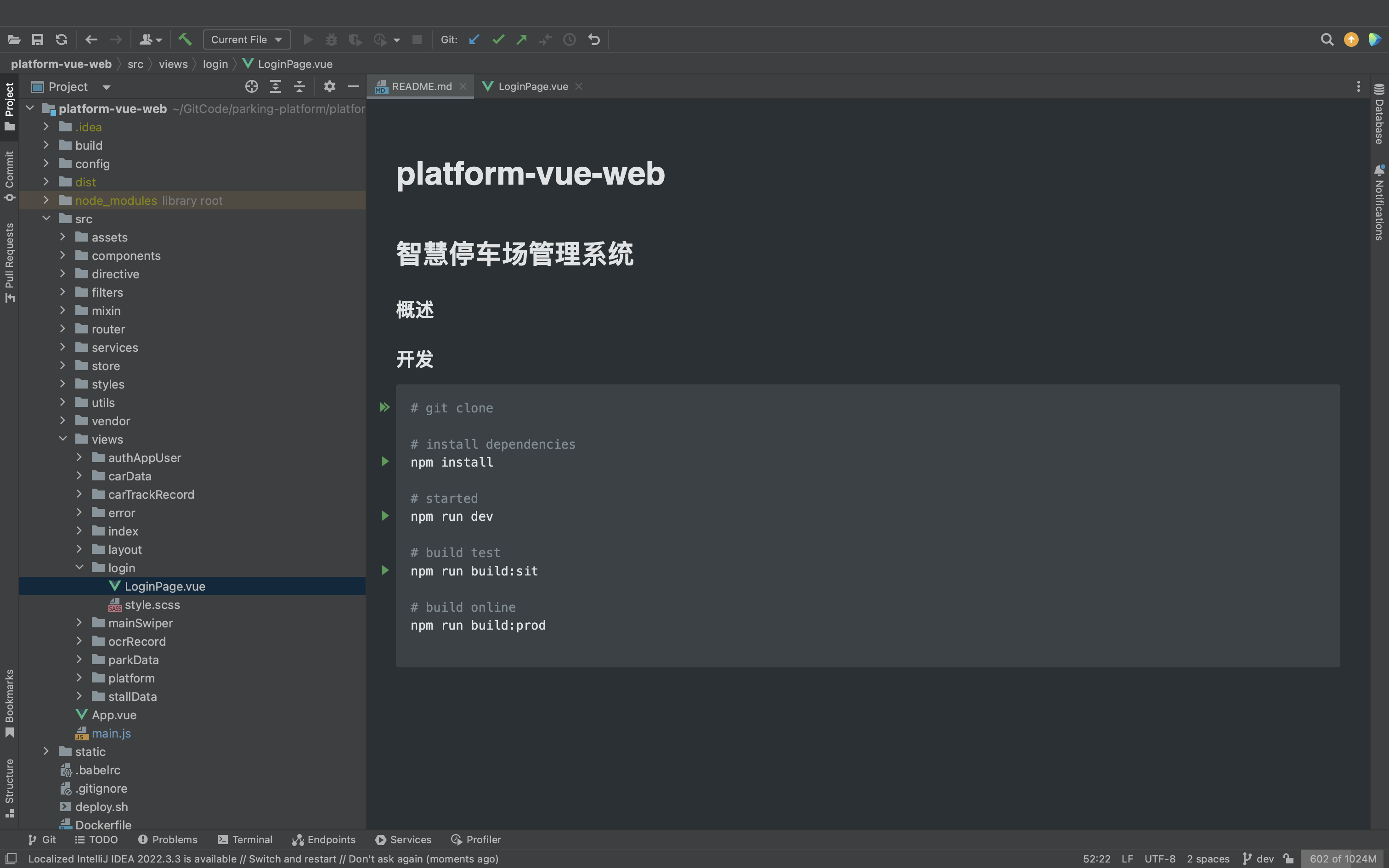Click the Git Update Project arrow icon
The height and width of the screenshot is (868, 1389).
[x=474, y=39]
